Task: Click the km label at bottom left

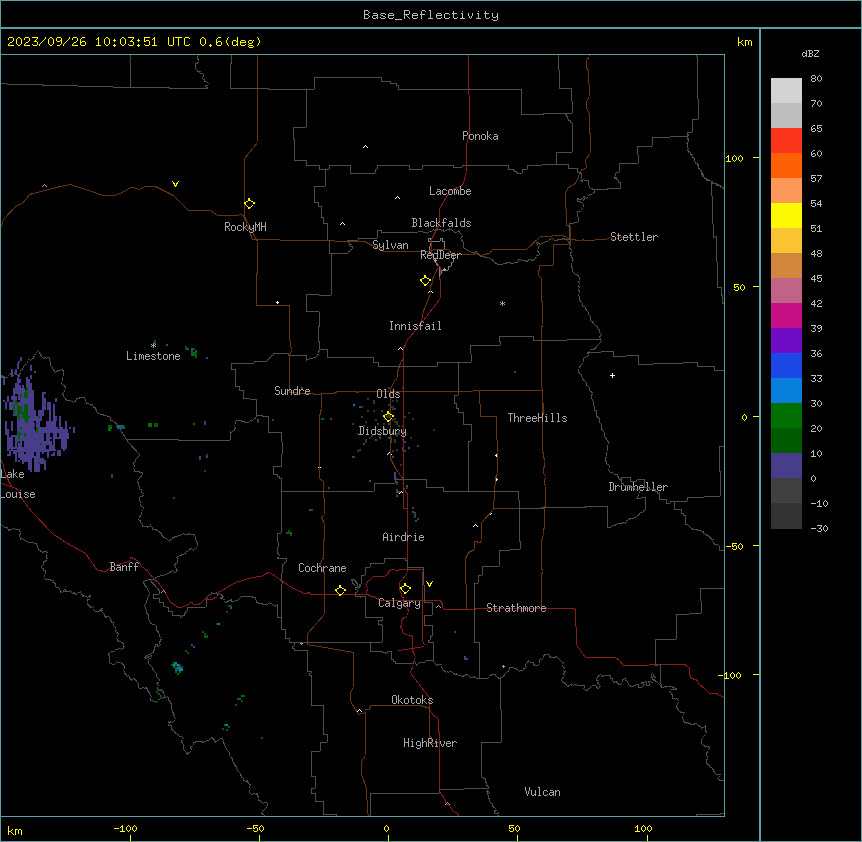Action: (x=15, y=831)
